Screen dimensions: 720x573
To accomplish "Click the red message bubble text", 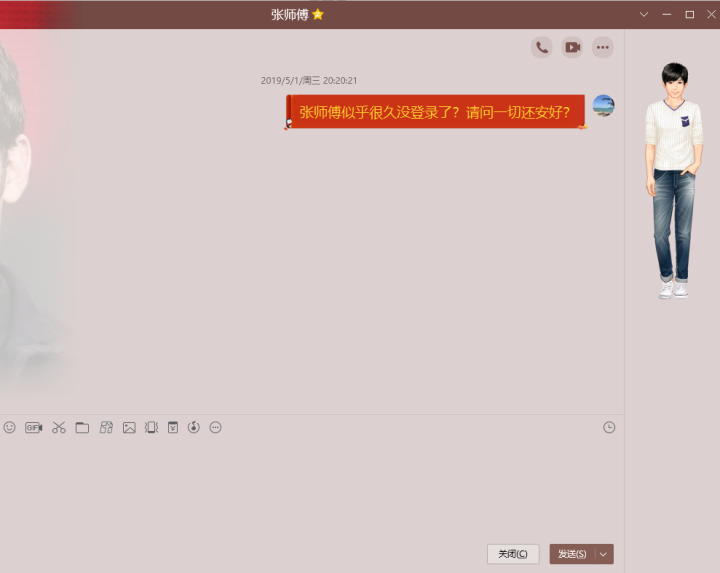I will click(435, 112).
